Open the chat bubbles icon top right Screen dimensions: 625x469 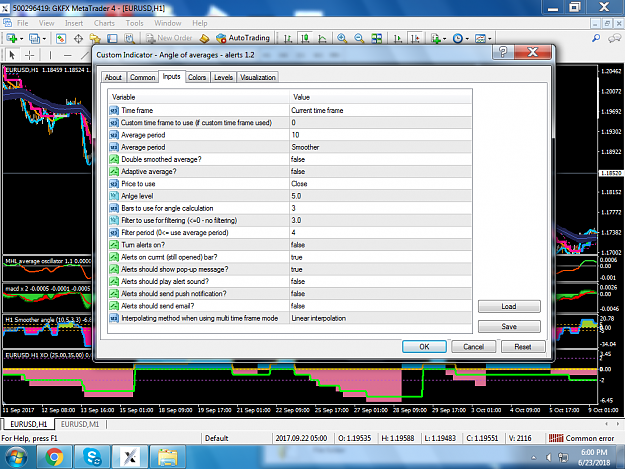614,38
